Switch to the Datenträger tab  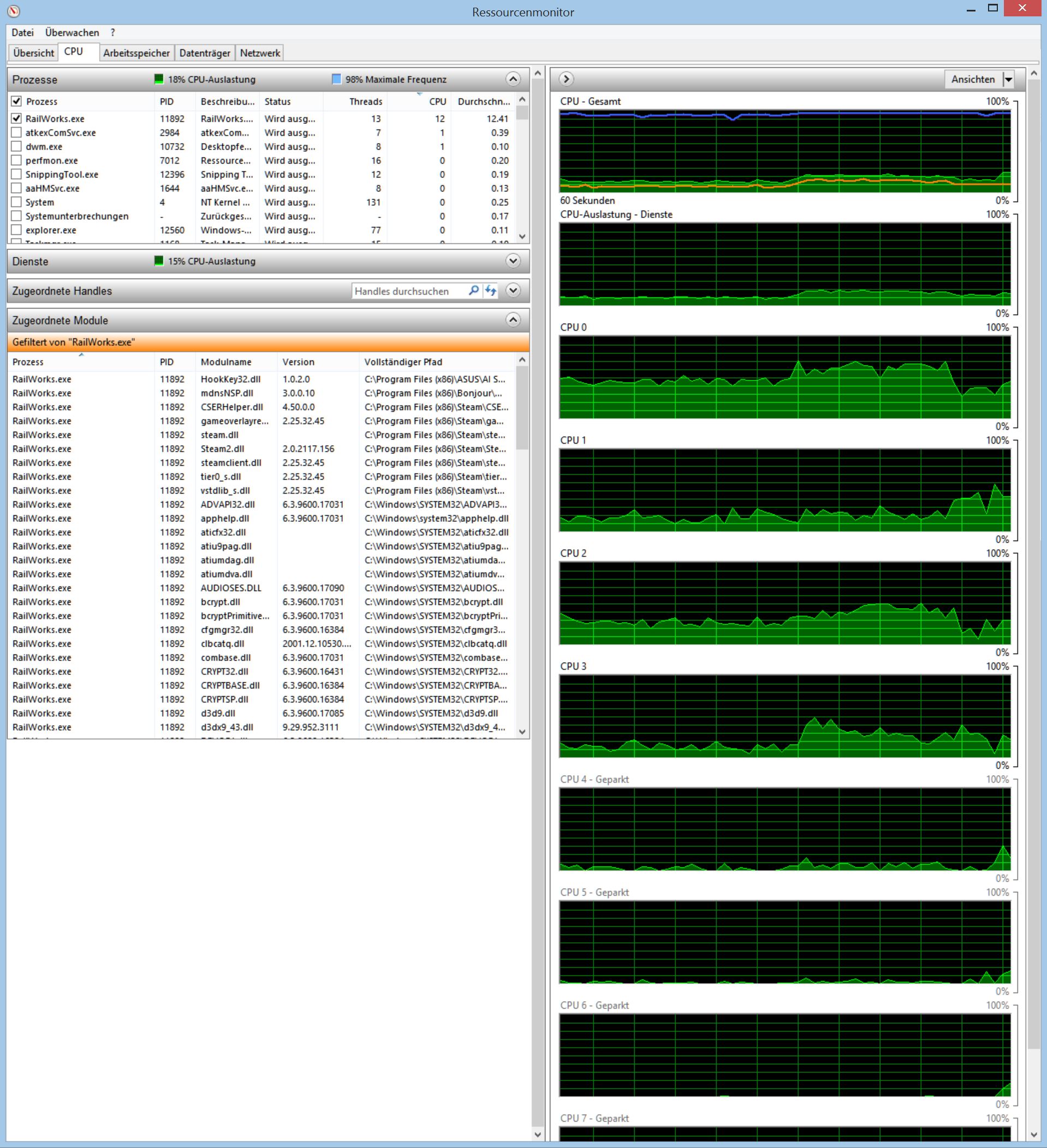coord(205,53)
